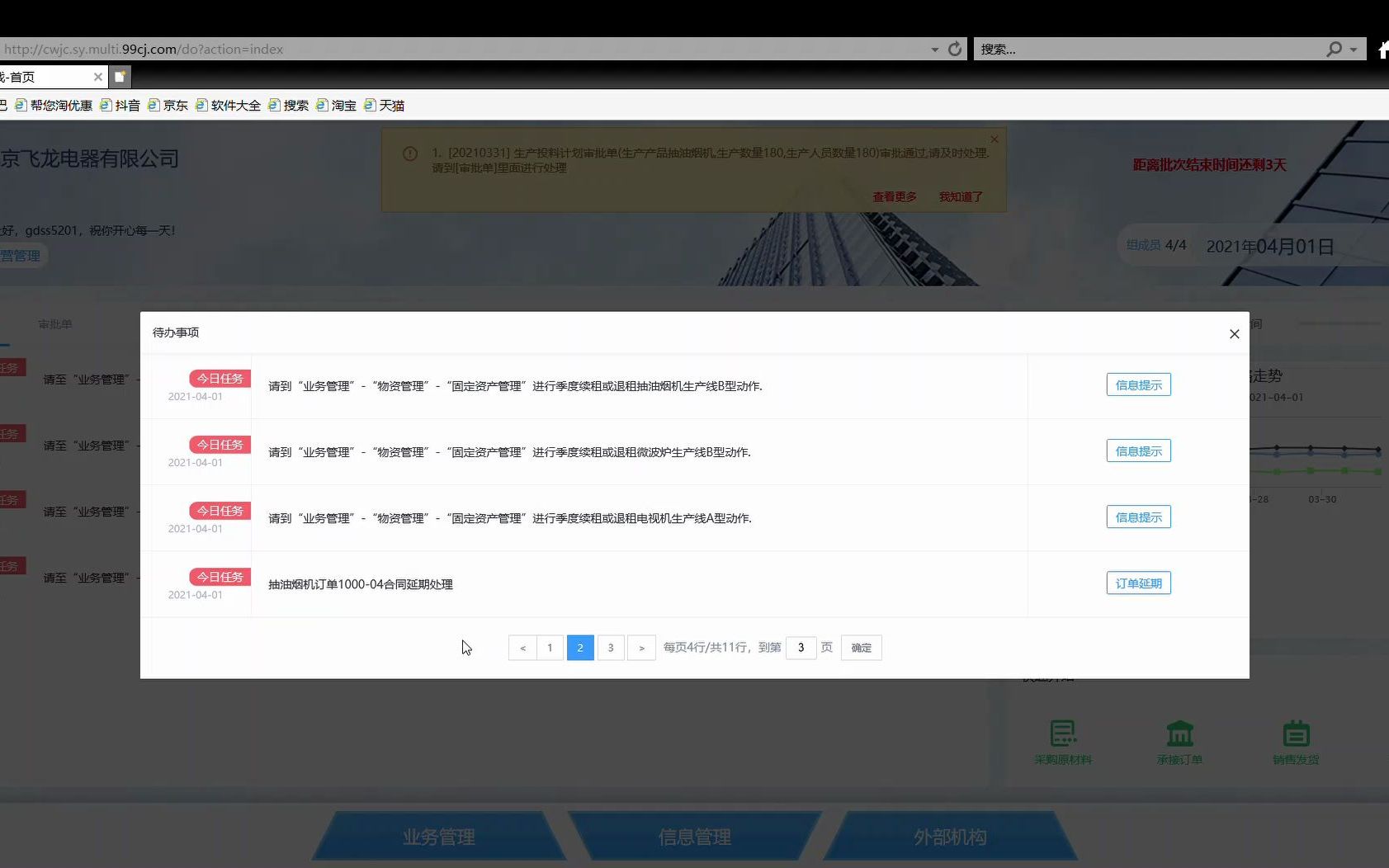The width and height of the screenshot is (1389, 868).
Task: Select page 2 in pagination
Action: click(580, 648)
